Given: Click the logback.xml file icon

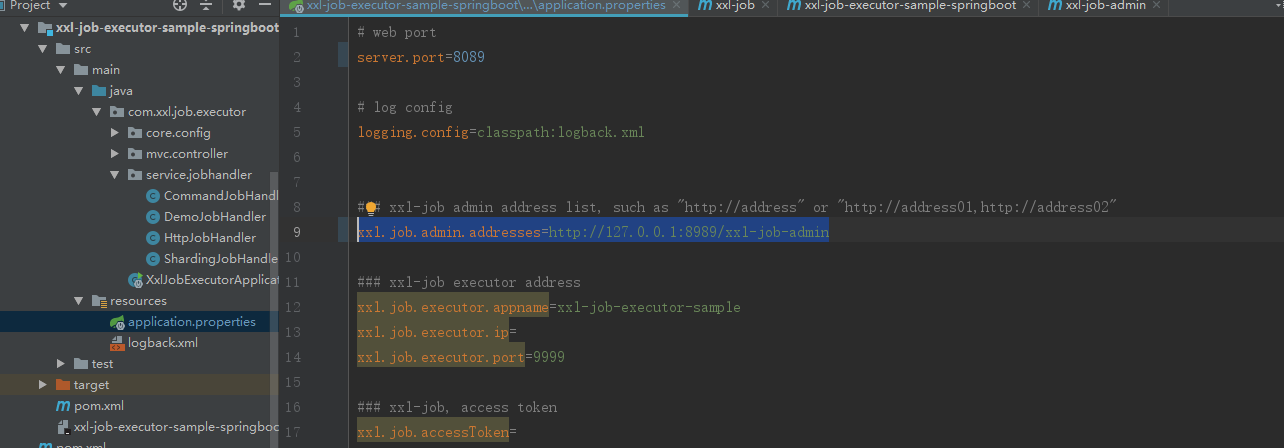Looking at the screenshot, I should tap(117, 343).
